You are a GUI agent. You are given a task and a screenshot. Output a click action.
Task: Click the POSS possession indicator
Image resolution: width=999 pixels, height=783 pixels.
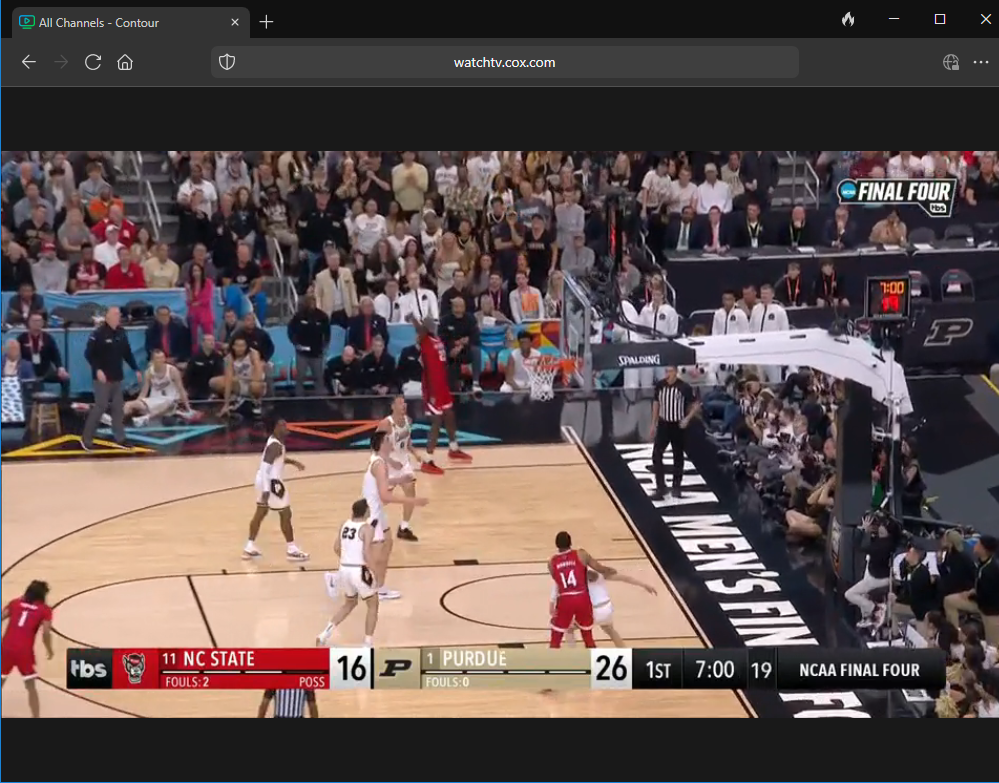click(x=312, y=682)
